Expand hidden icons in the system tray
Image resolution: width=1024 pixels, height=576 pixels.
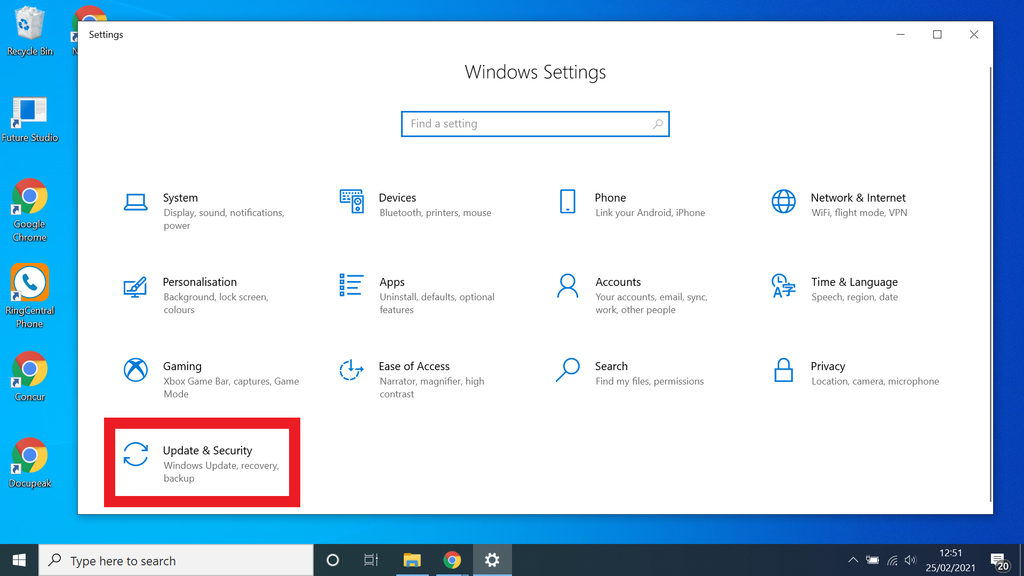pyautogui.click(x=853, y=560)
